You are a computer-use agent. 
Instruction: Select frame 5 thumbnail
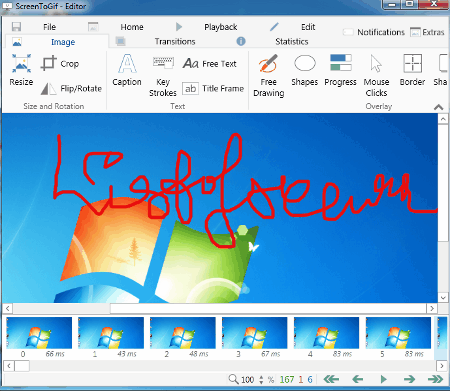(398, 333)
